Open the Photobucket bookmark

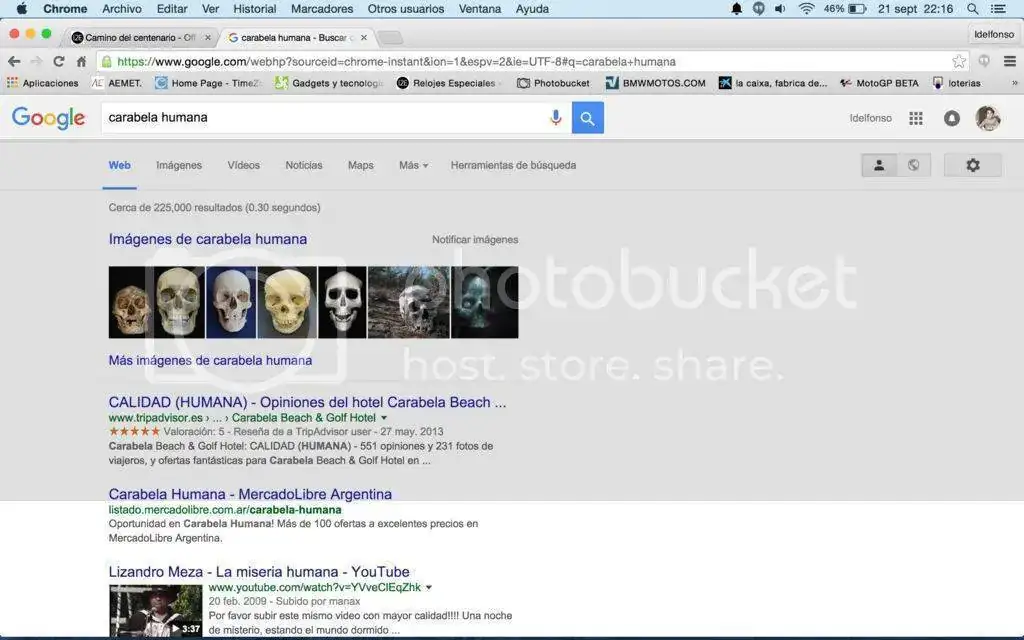553,83
